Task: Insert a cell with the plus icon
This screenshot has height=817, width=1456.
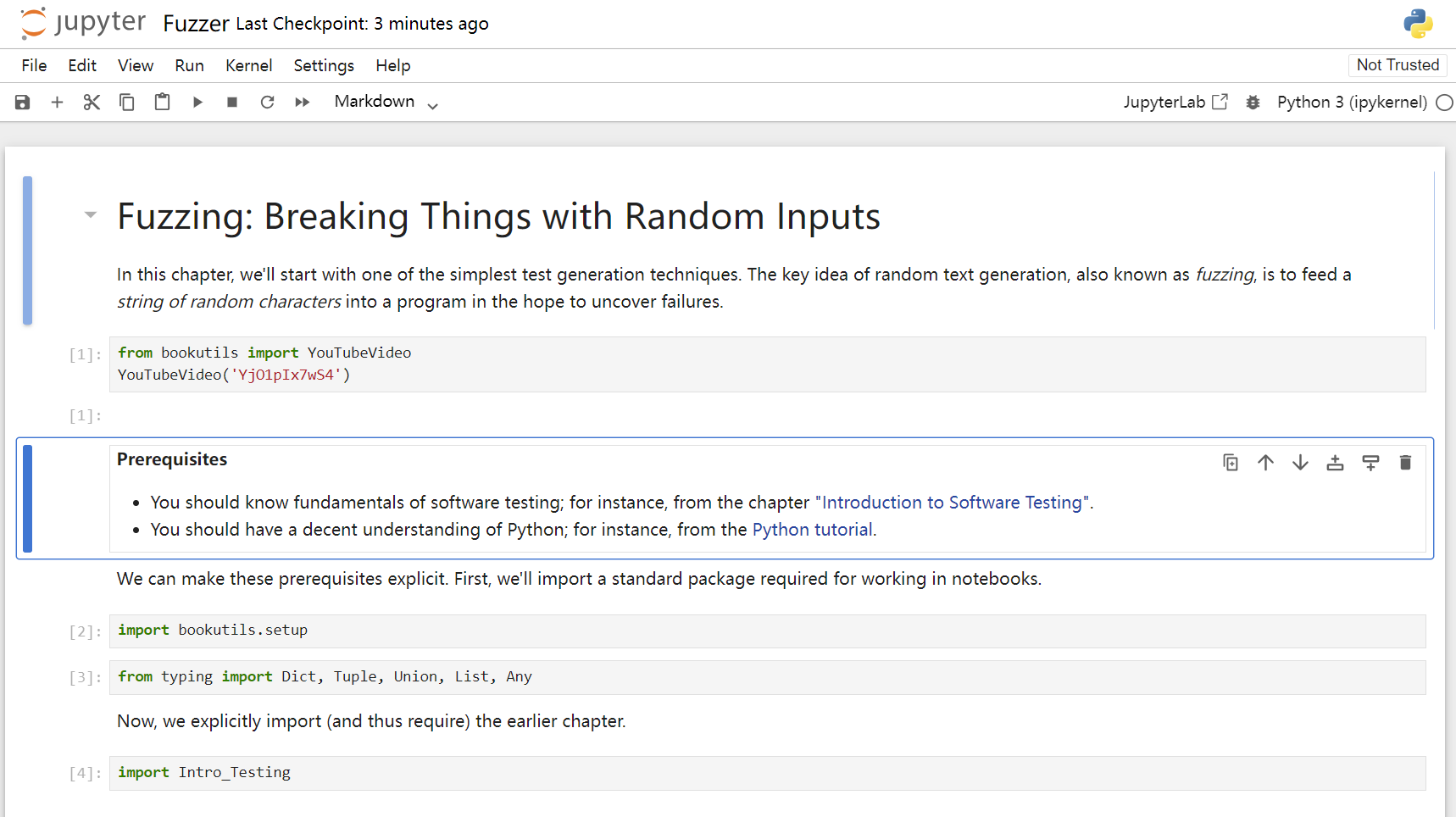Action: (x=57, y=103)
